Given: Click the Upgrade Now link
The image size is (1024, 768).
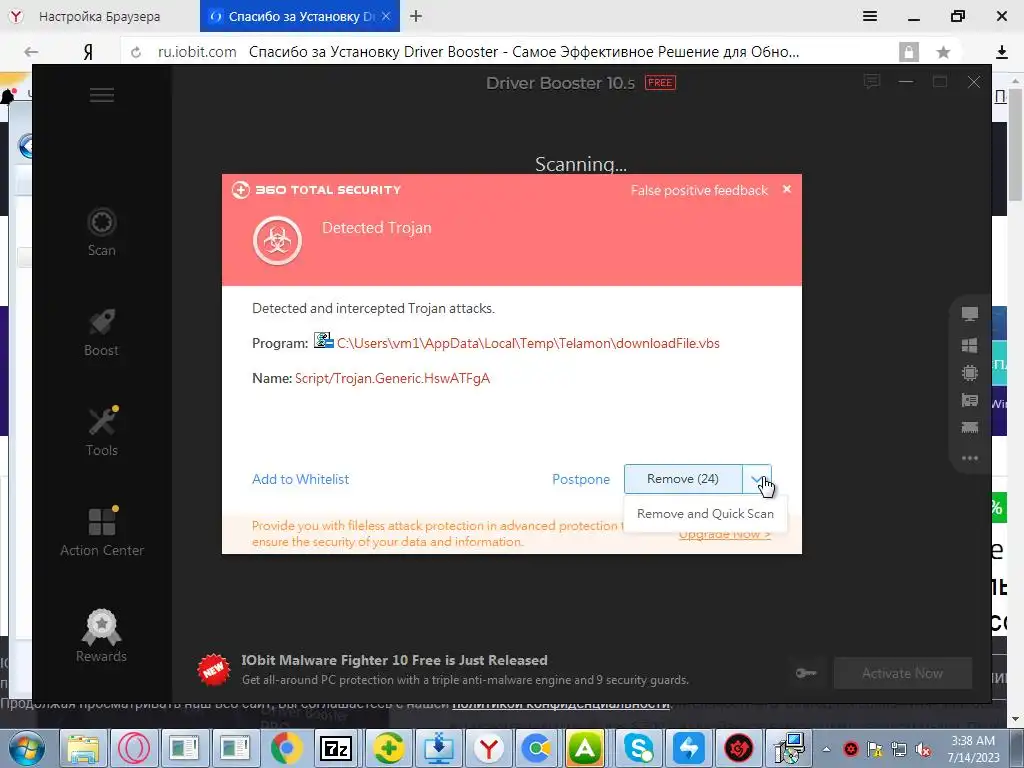Looking at the screenshot, I should (724, 535).
